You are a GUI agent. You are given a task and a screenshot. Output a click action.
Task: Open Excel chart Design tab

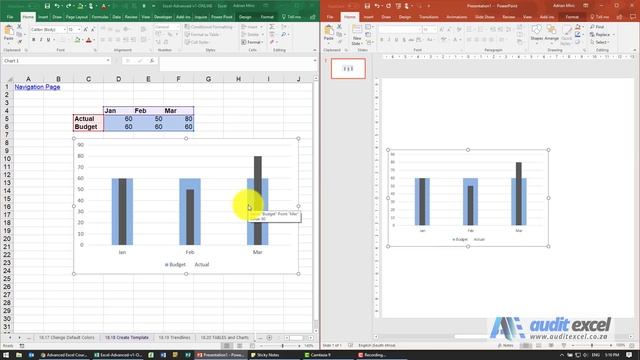245,17
